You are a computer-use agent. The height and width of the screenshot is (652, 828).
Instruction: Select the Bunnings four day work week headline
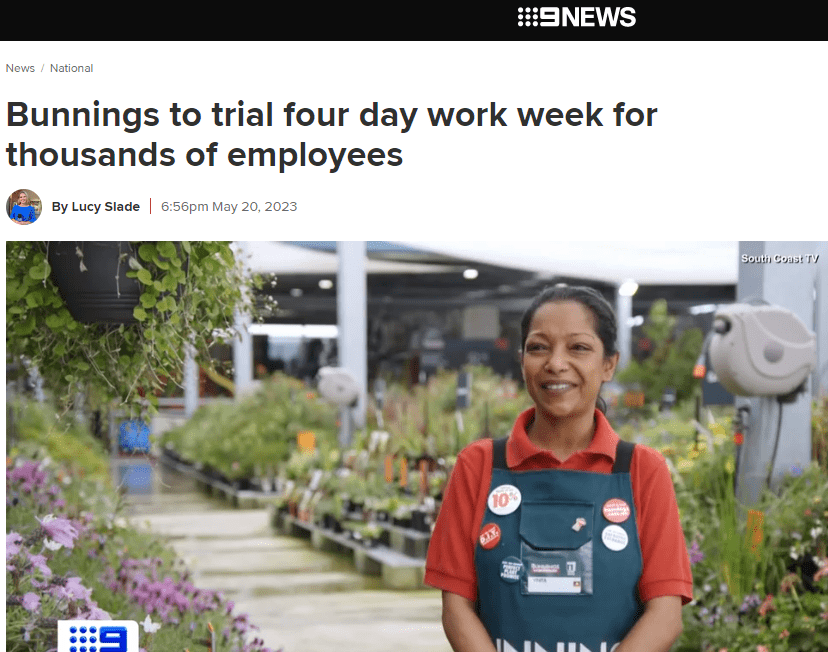click(x=332, y=135)
